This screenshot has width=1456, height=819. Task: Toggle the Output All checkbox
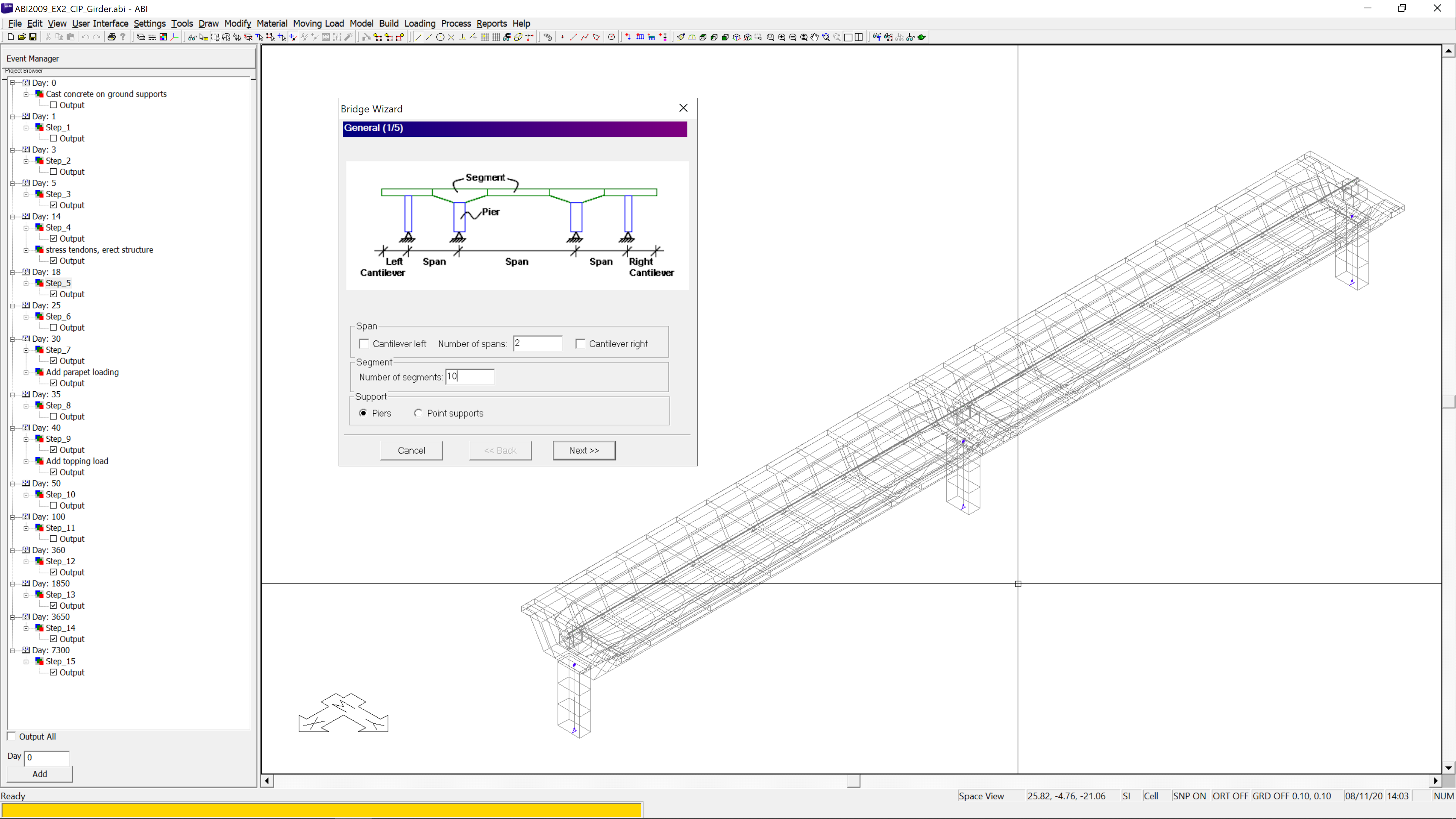coord(11,736)
